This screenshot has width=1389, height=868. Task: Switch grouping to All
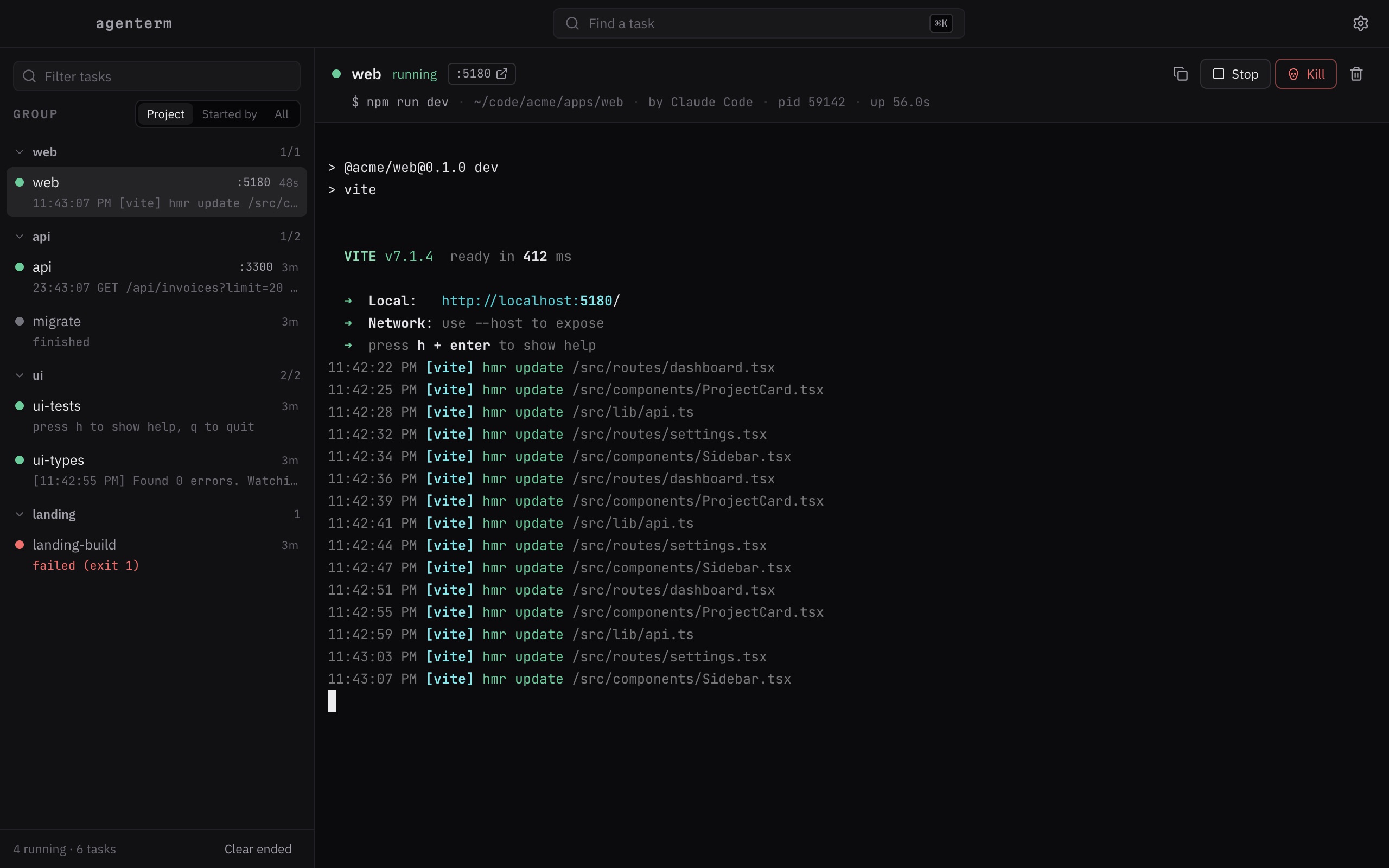[x=281, y=114]
